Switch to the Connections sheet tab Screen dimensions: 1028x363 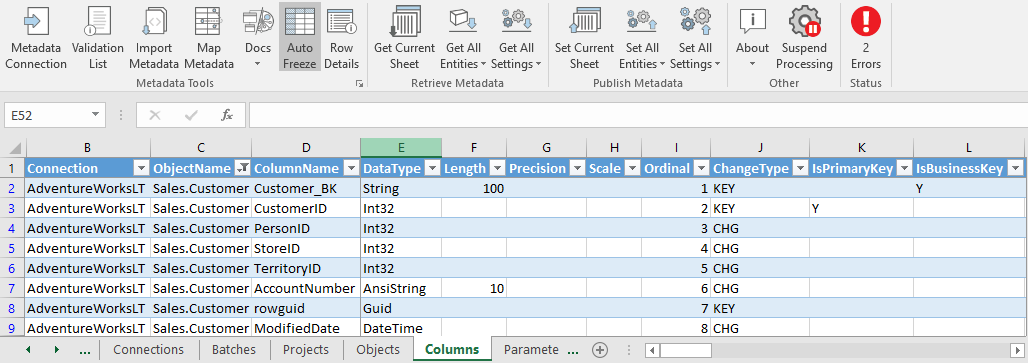click(x=148, y=350)
